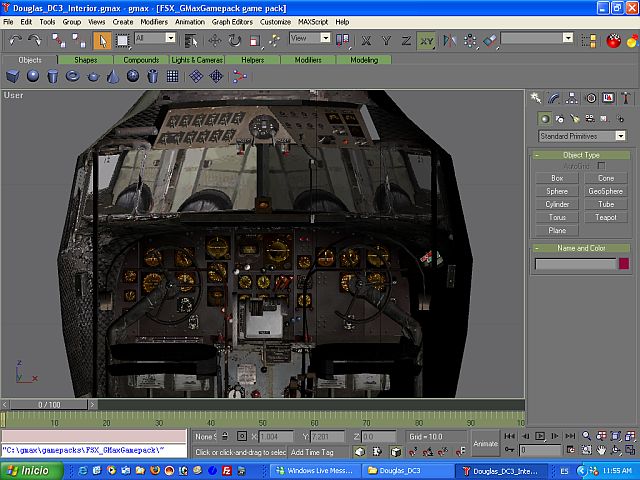
Task: Toggle the Animate button
Action: (485, 443)
